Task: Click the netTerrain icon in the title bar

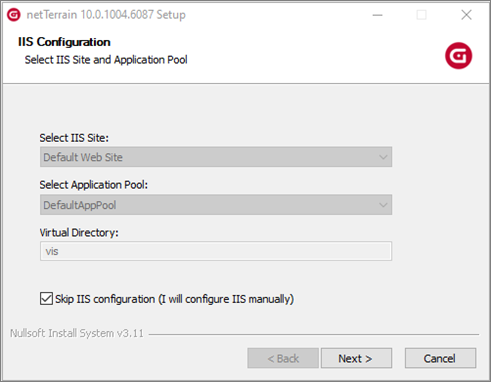Action: [14, 15]
